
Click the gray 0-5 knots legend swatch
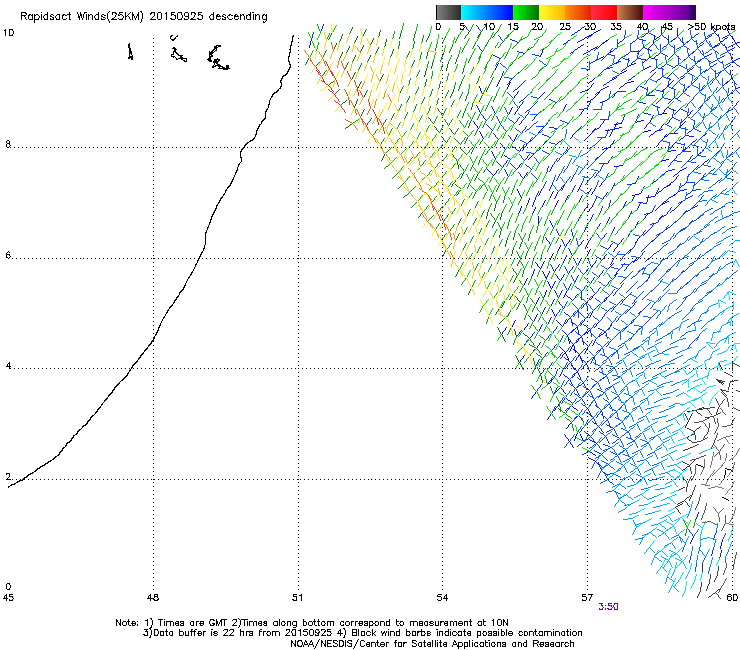[448, 12]
